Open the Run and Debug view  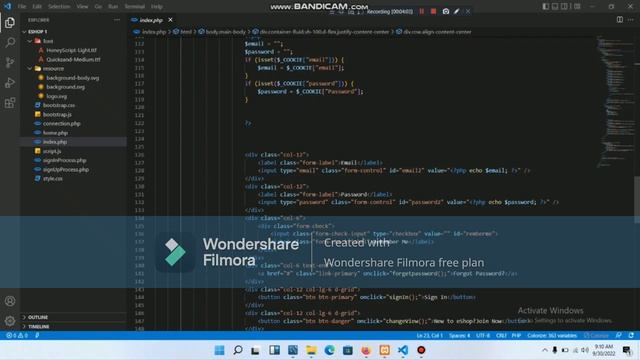click(10, 82)
